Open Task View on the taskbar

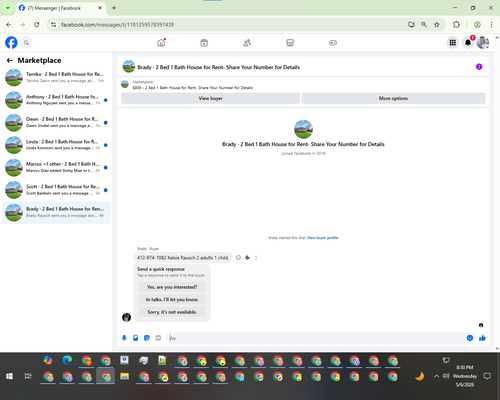click(28, 376)
